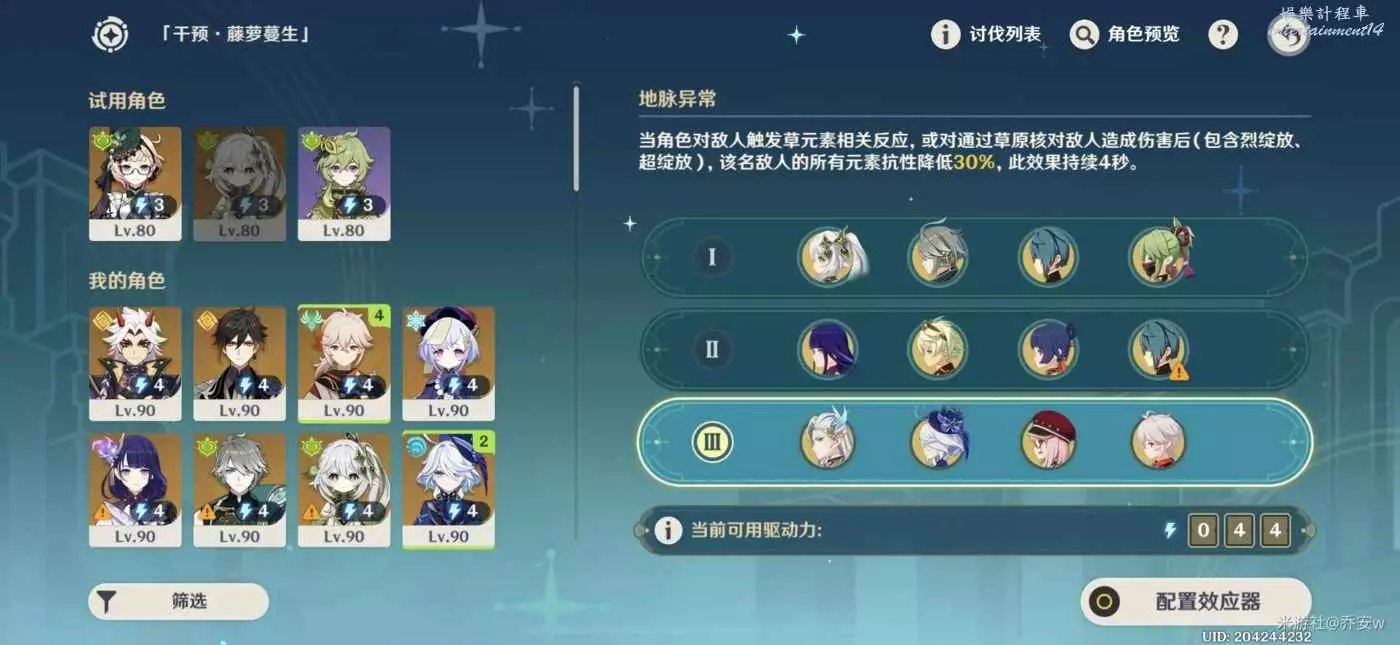Select team I round marker
This screenshot has height=645, width=1400.
point(712,257)
